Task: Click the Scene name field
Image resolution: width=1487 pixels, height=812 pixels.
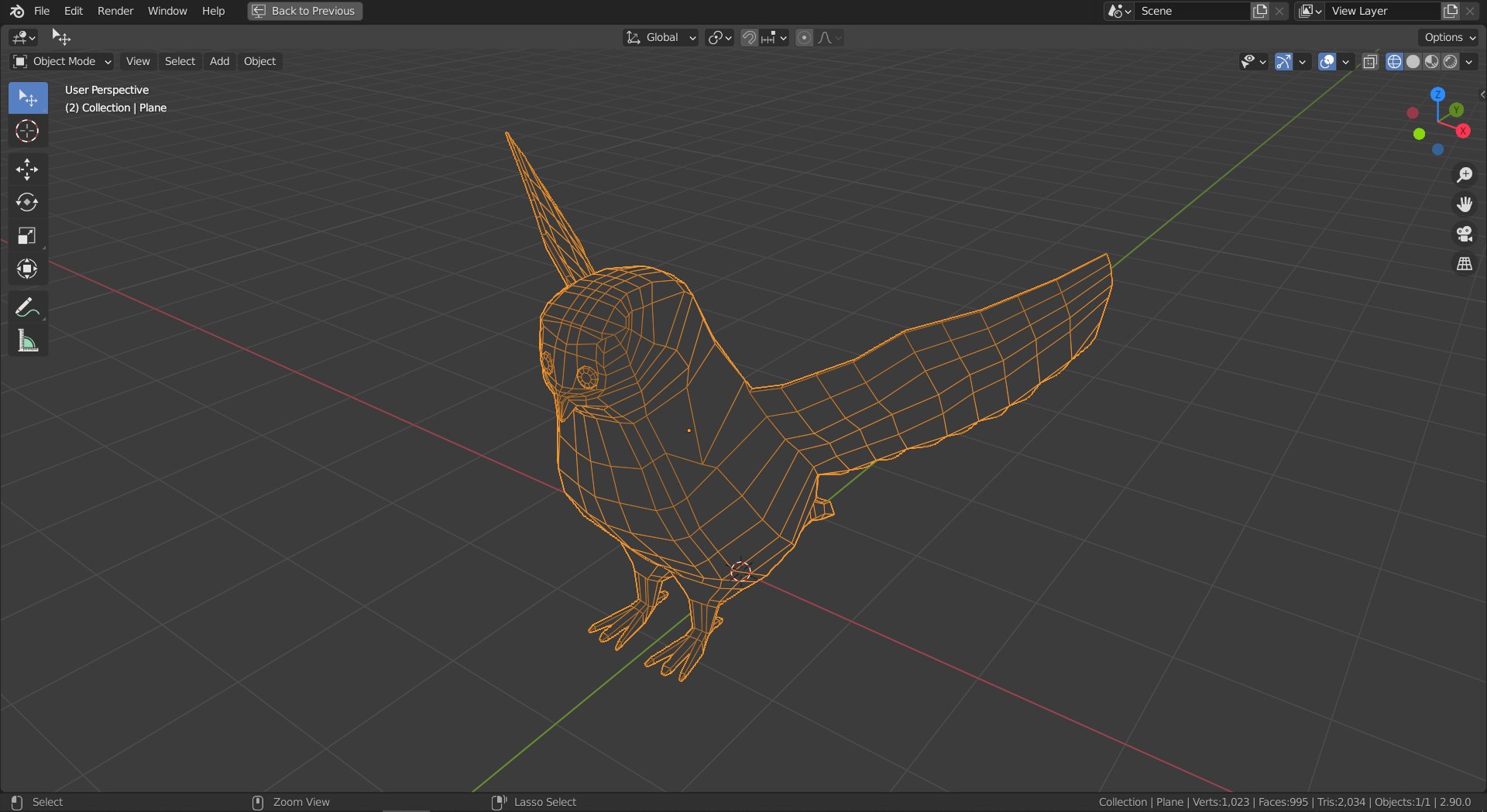Action: tap(1192, 11)
